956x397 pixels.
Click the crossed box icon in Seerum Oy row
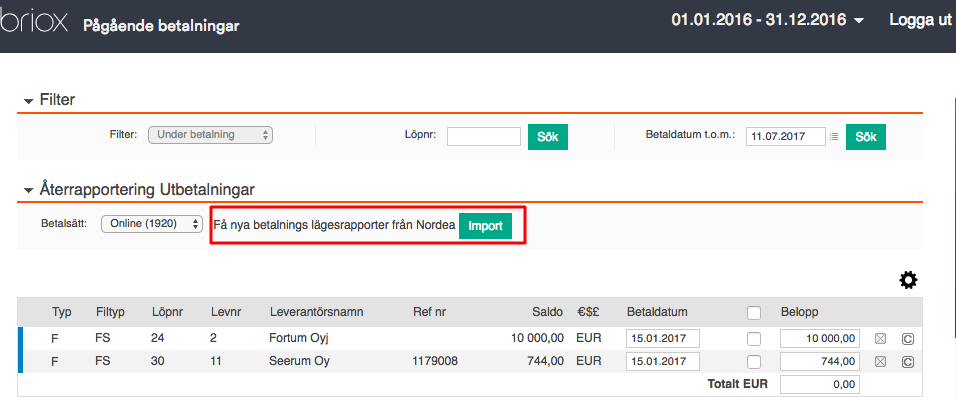click(880, 362)
